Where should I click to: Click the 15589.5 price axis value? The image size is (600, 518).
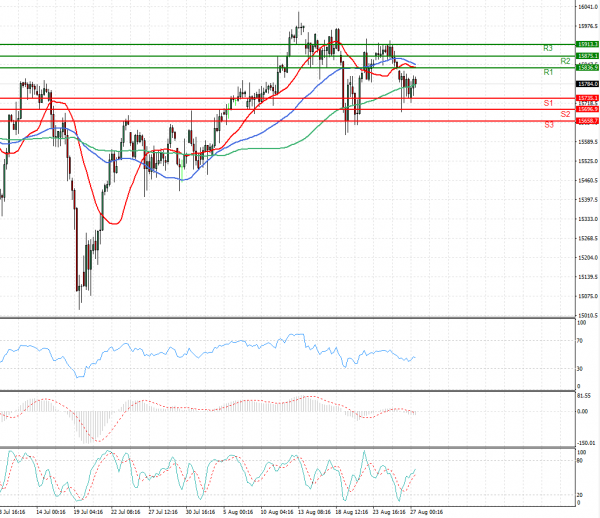tap(588, 142)
